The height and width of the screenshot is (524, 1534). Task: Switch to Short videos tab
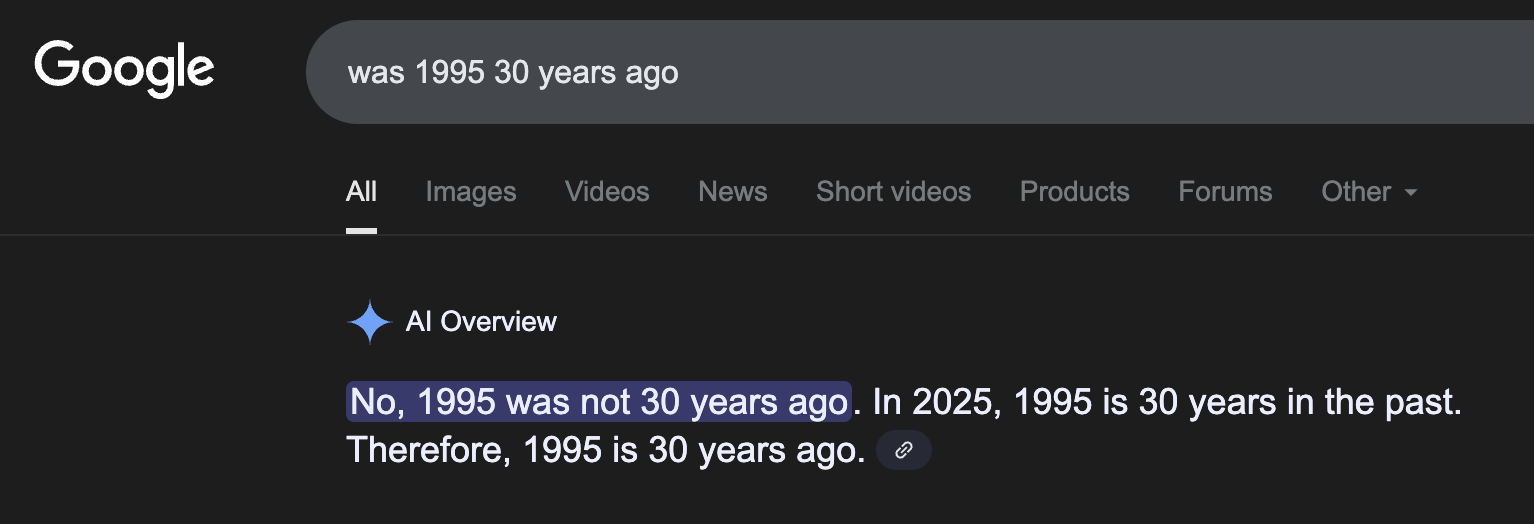click(x=893, y=192)
